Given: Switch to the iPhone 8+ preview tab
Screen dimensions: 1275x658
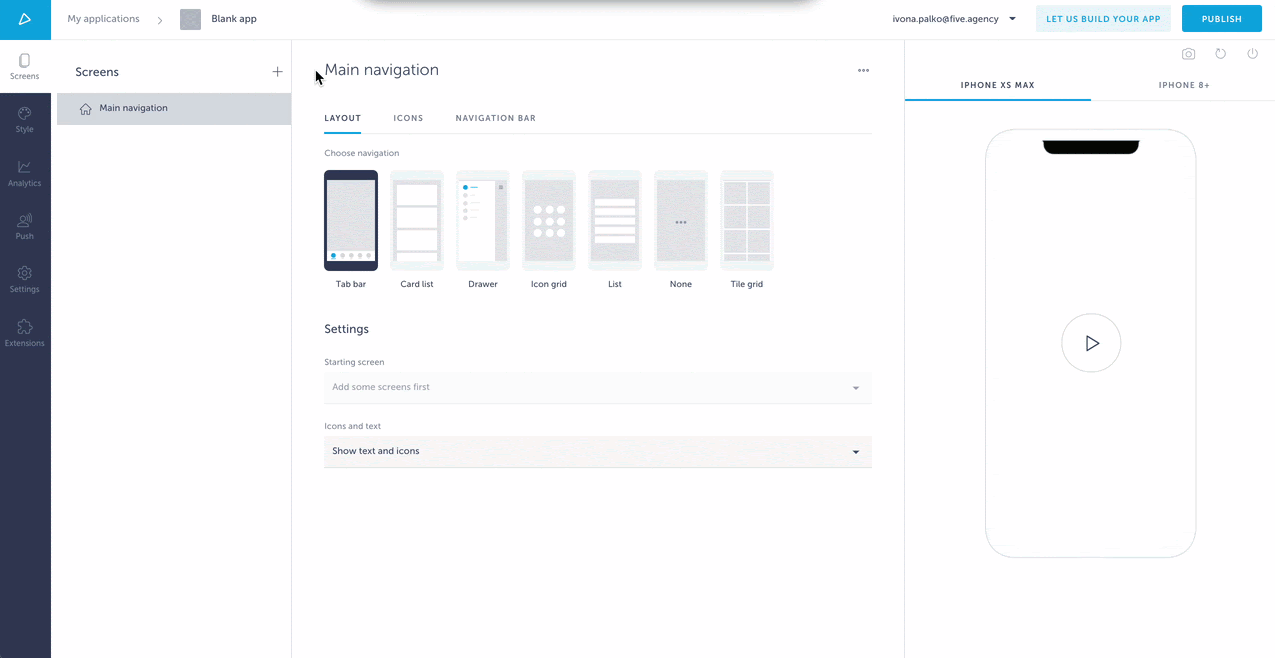Looking at the screenshot, I should [x=1184, y=85].
